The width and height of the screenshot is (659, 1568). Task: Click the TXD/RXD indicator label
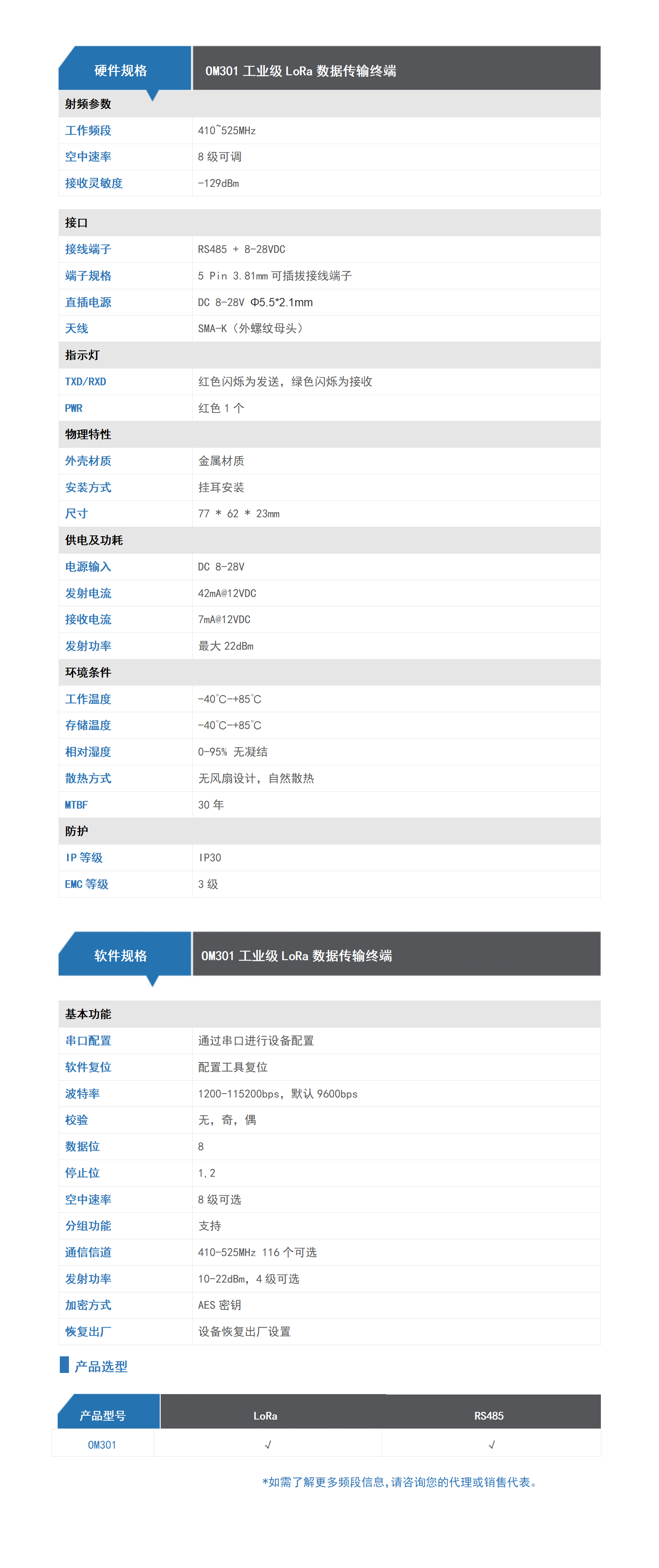coord(85,382)
